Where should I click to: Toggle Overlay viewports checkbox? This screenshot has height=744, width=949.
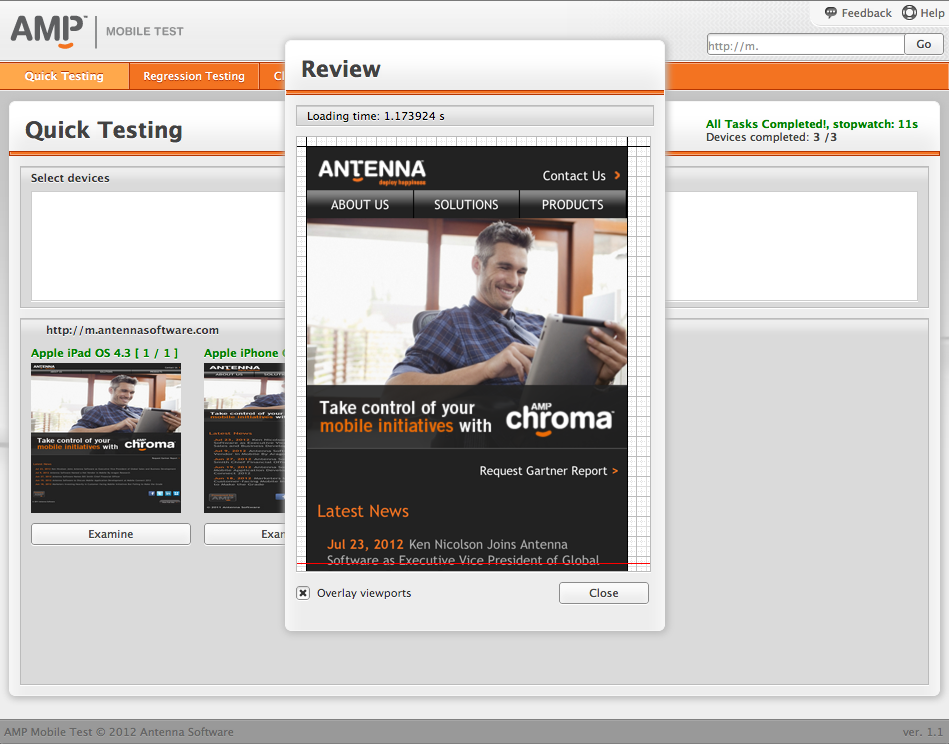click(x=303, y=593)
